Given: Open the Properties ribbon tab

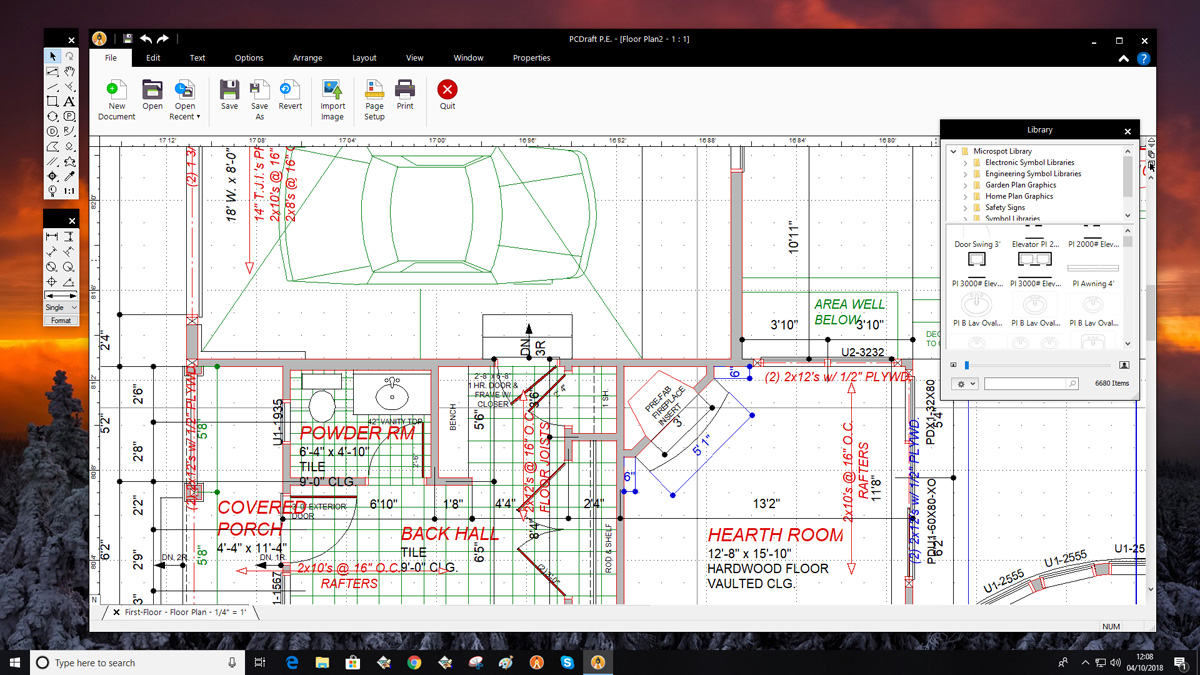Looking at the screenshot, I should point(531,58).
